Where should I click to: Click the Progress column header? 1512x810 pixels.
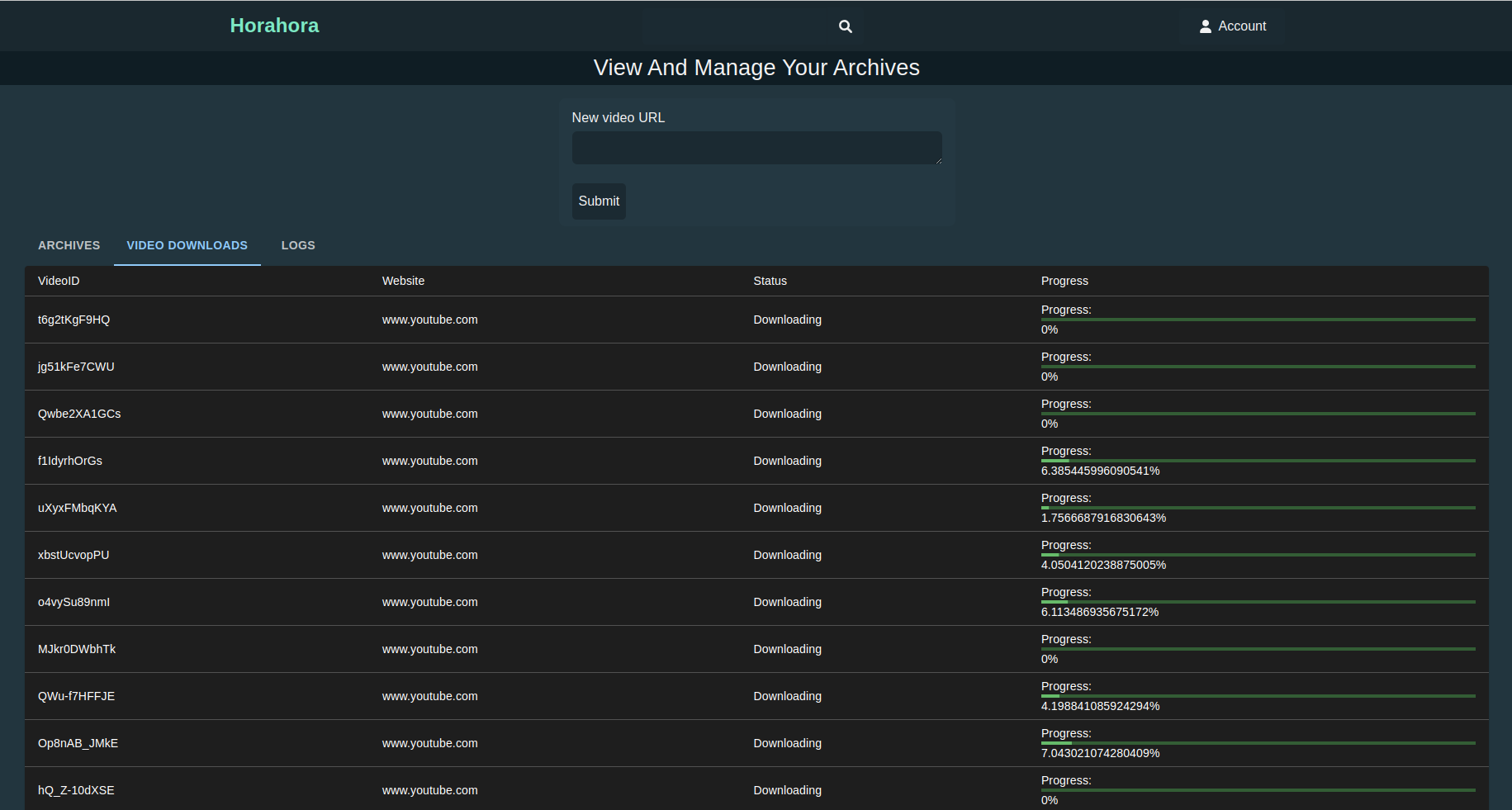[1064, 281]
